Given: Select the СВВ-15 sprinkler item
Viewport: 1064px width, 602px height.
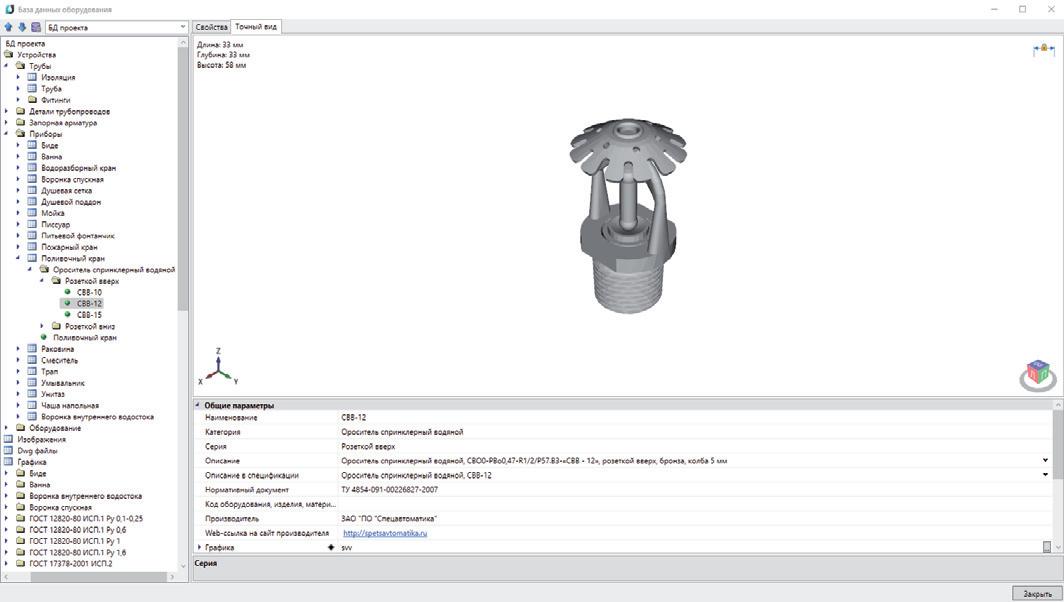Looking at the screenshot, I should [x=89, y=315].
